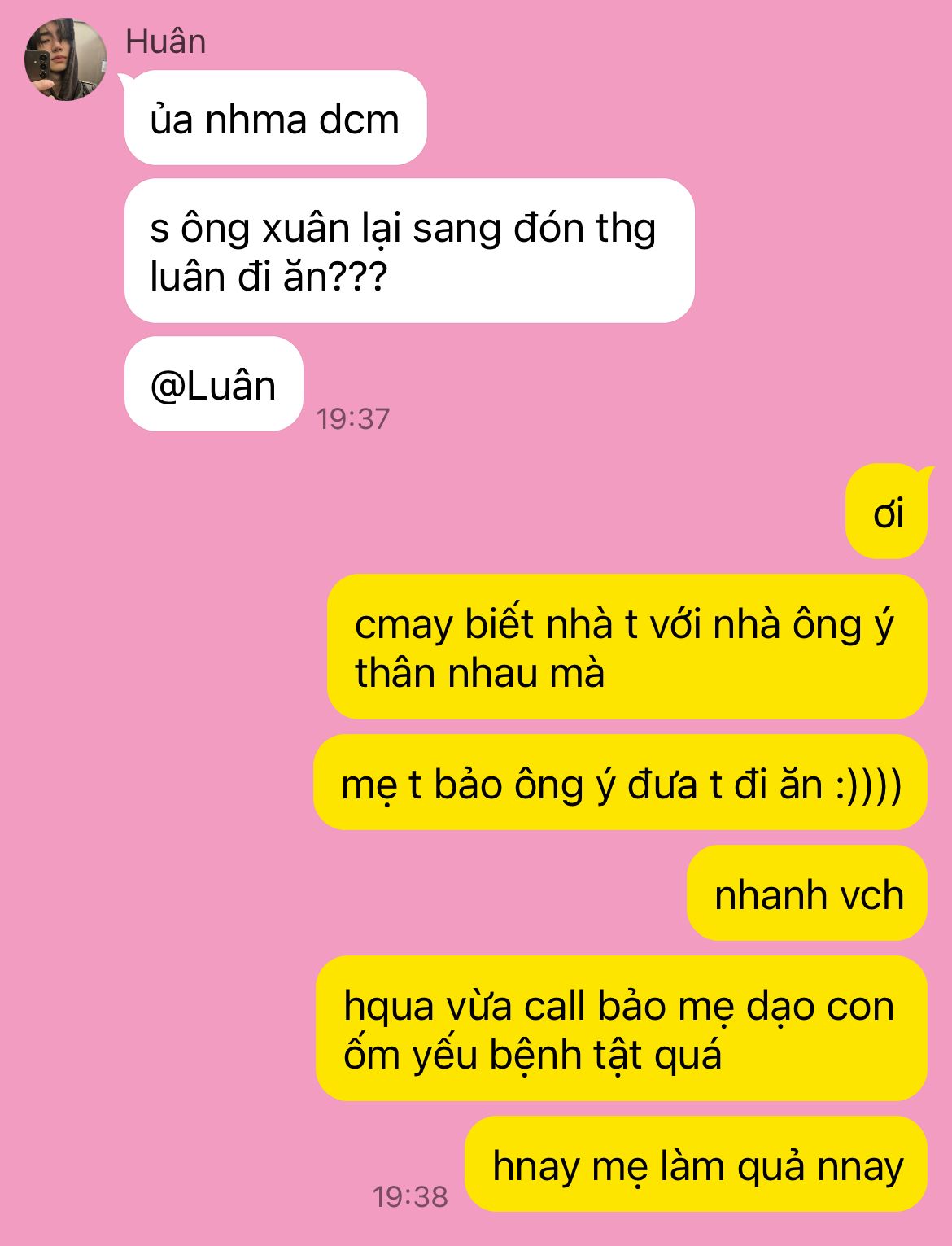This screenshot has height=1246, width=952.
Task: Click the ':))))' emoticon in the yellow message
Action: tap(868, 785)
